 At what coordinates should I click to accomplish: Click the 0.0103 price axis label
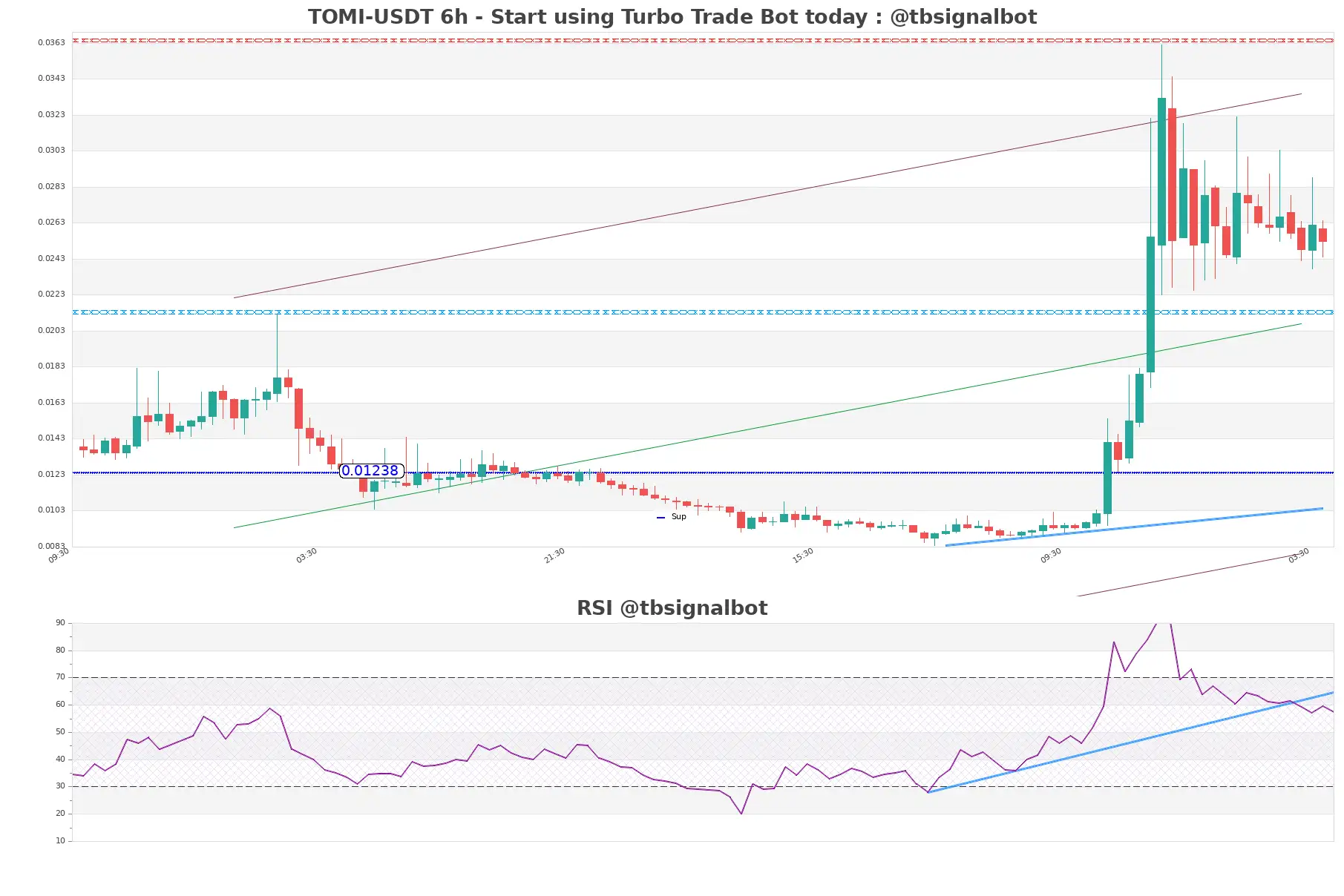tap(51, 510)
